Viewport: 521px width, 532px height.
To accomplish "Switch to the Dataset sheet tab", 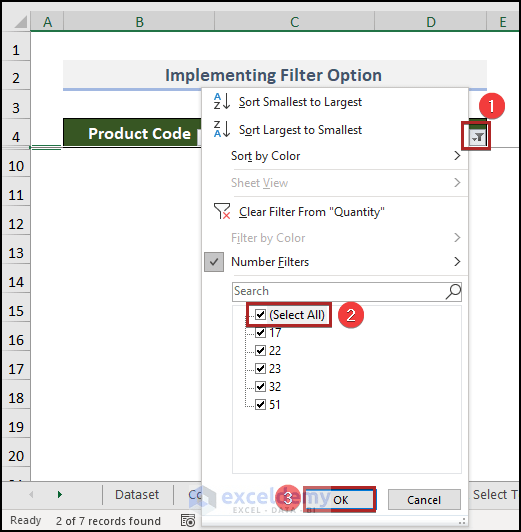I will (x=137, y=495).
